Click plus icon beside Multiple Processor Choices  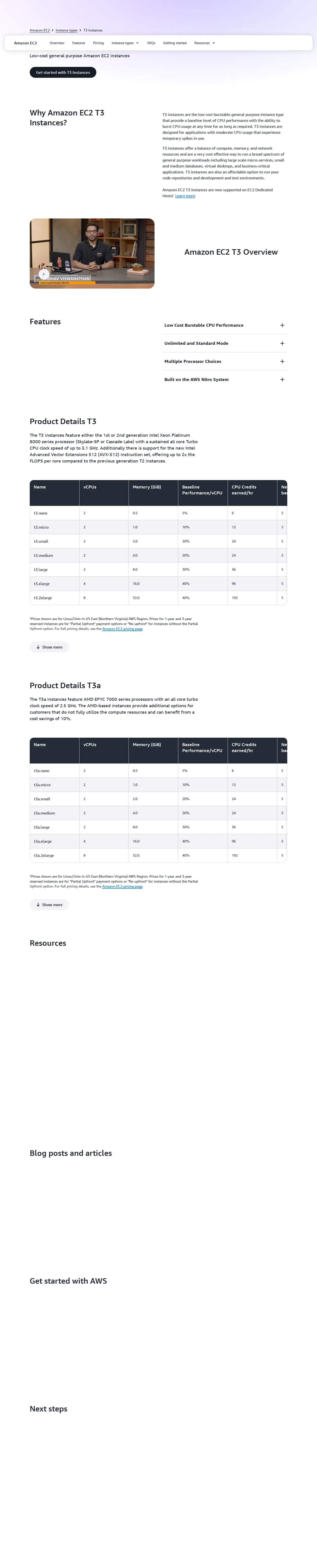click(282, 362)
